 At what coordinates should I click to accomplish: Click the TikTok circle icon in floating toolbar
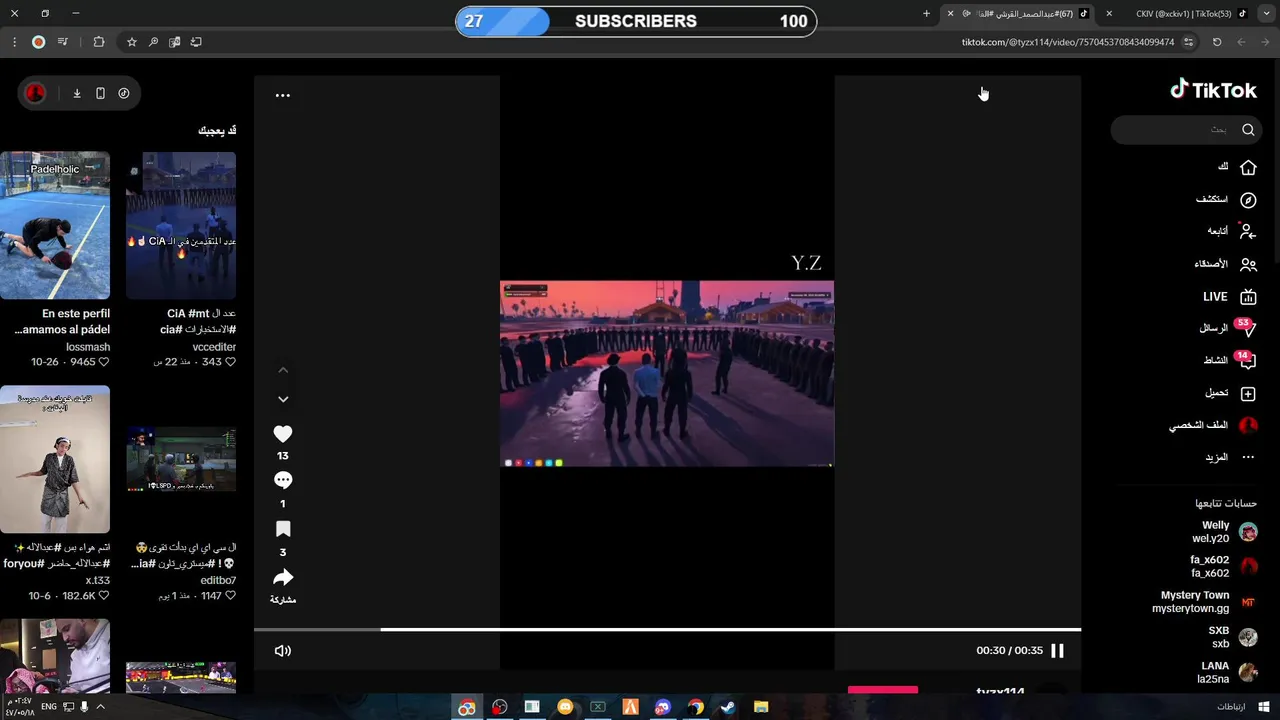(x=124, y=93)
